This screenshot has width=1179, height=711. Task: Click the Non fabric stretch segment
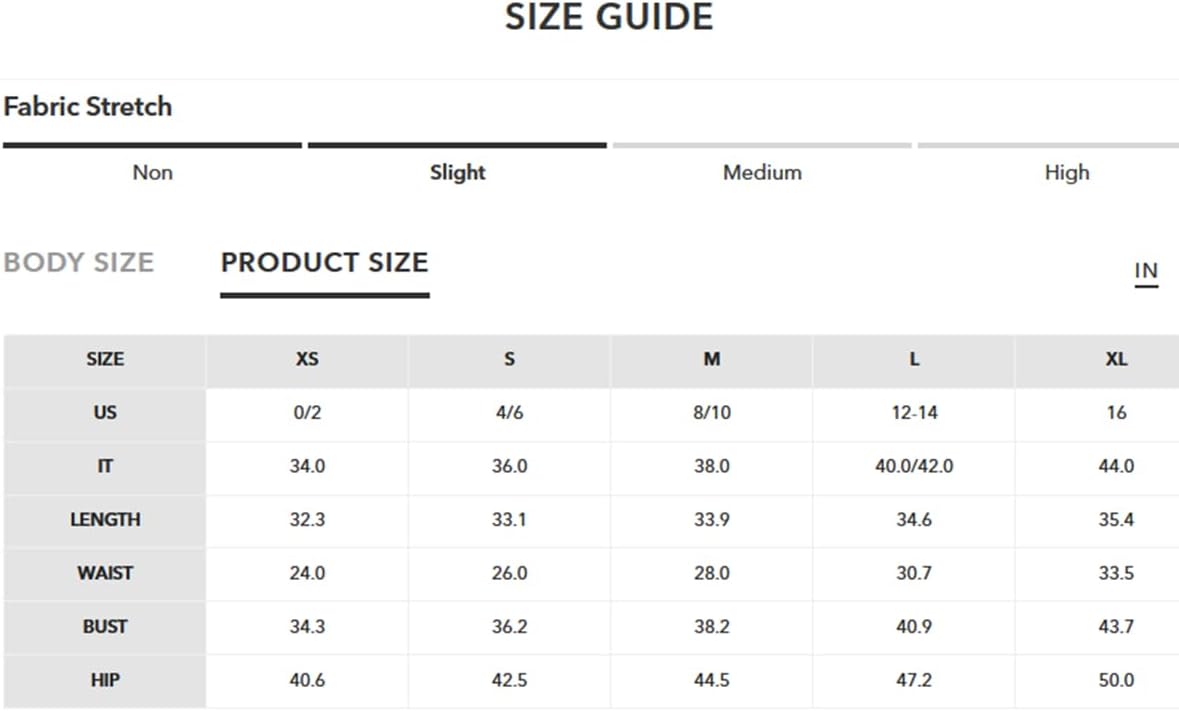click(x=153, y=172)
